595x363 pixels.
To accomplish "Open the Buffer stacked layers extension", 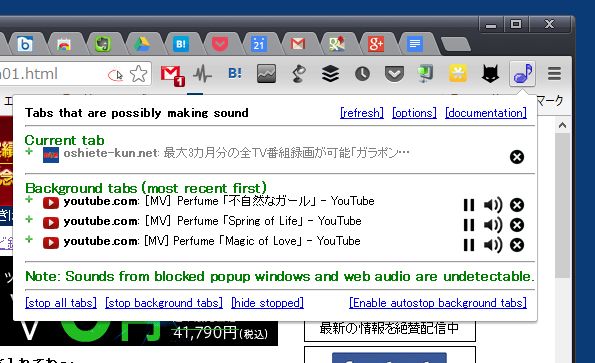I will (330, 74).
